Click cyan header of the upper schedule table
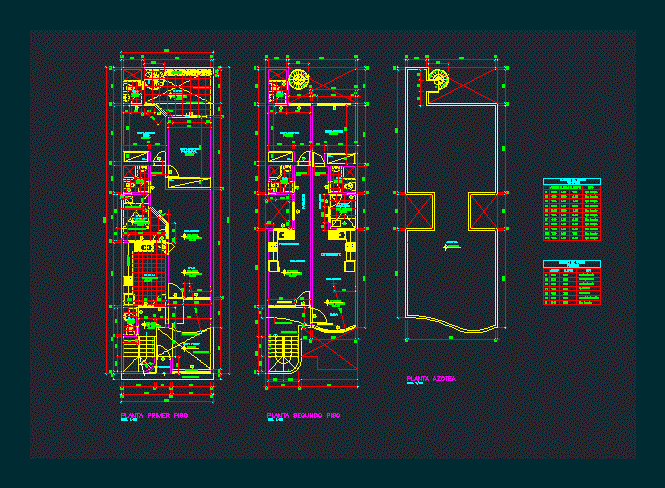The image size is (665, 488). point(572,182)
